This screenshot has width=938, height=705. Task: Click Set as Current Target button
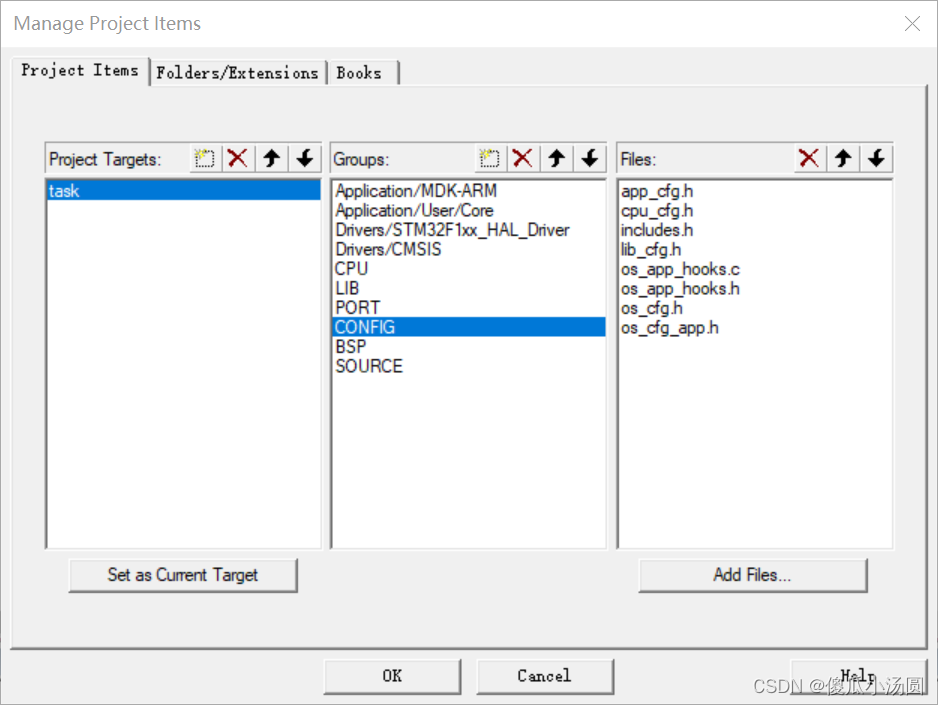pyautogui.click(x=183, y=575)
